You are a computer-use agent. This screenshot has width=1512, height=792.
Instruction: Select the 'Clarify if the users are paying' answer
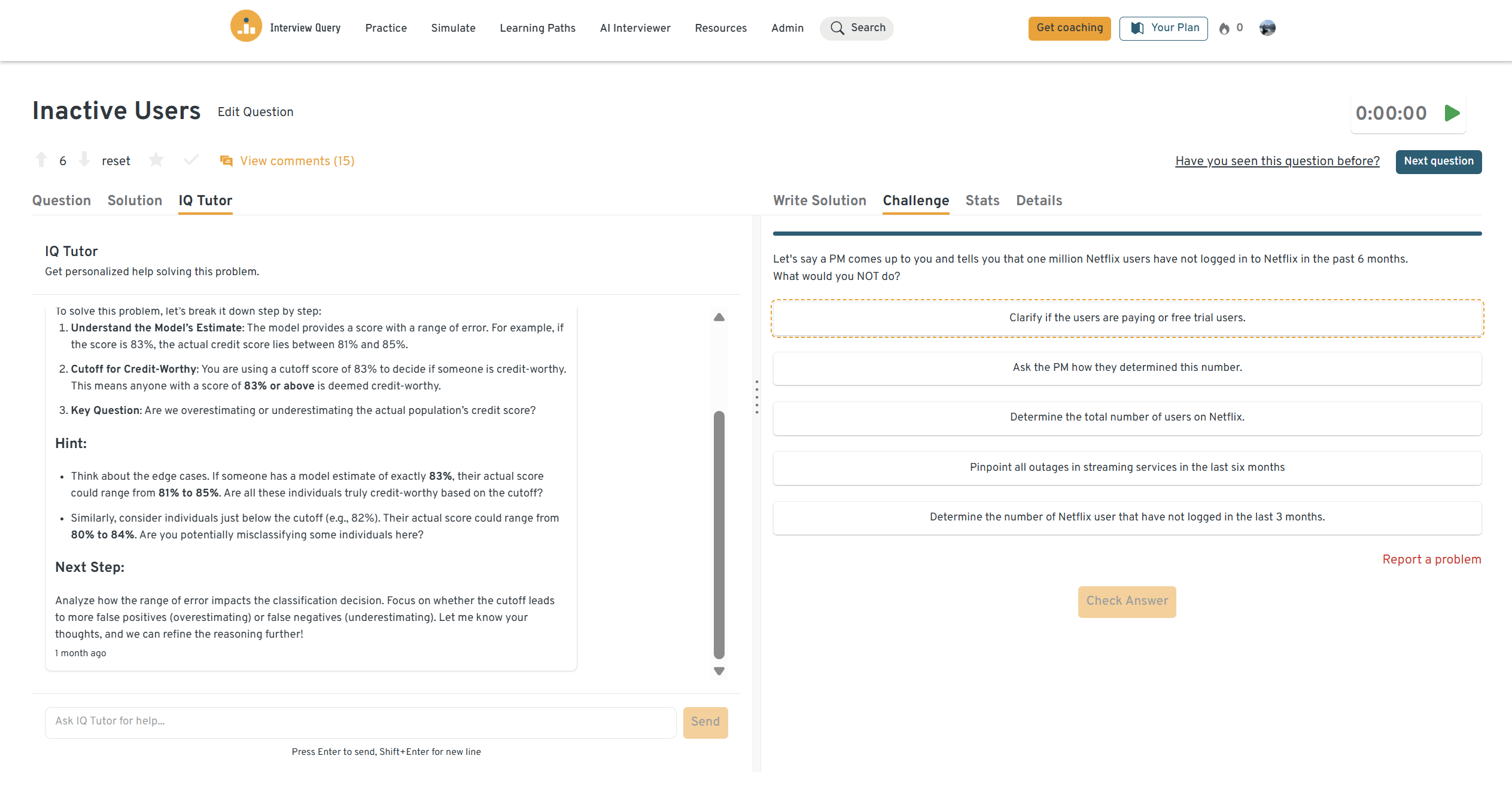coord(1127,318)
